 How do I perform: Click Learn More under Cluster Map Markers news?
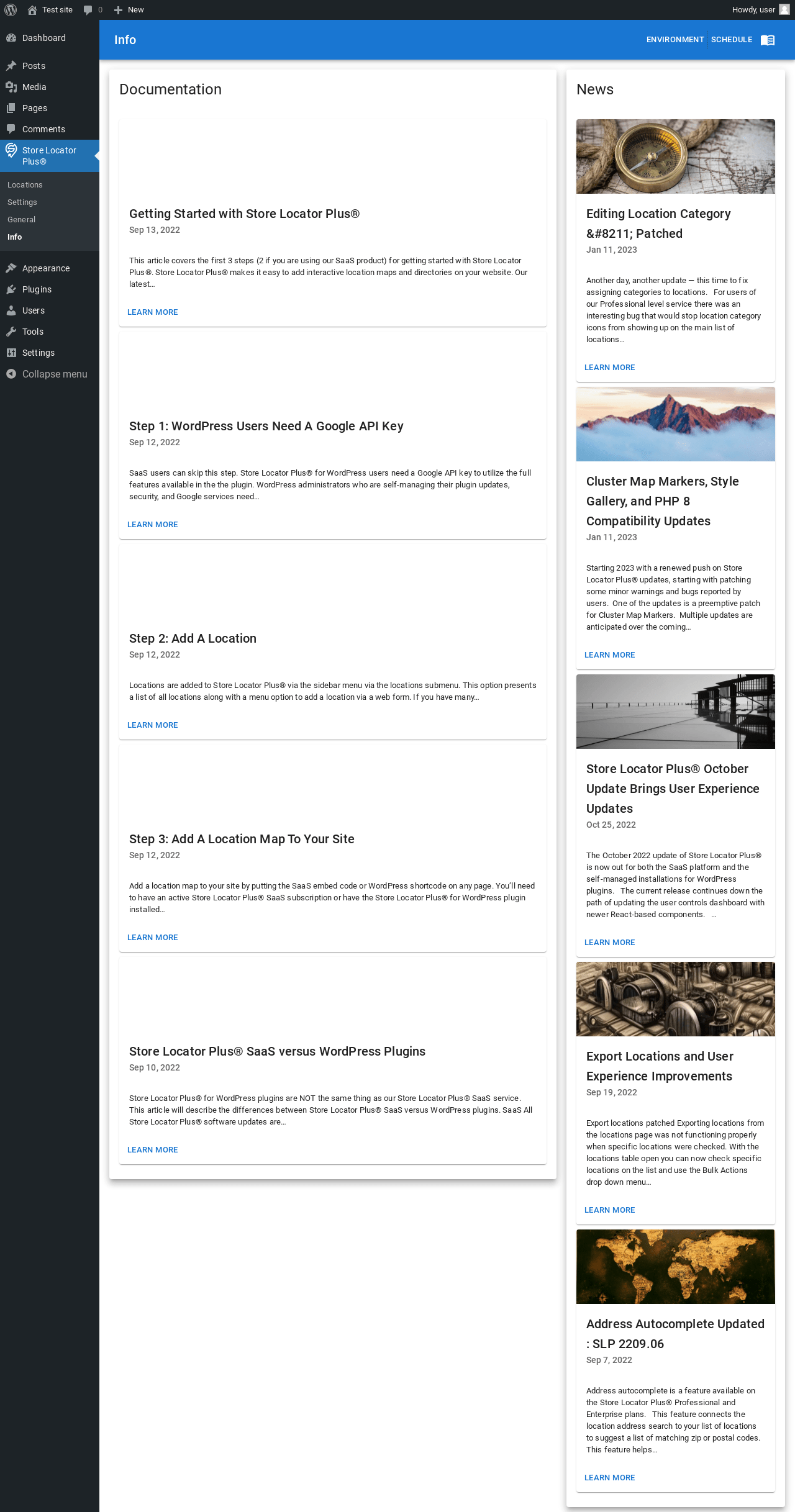(610, 655)
